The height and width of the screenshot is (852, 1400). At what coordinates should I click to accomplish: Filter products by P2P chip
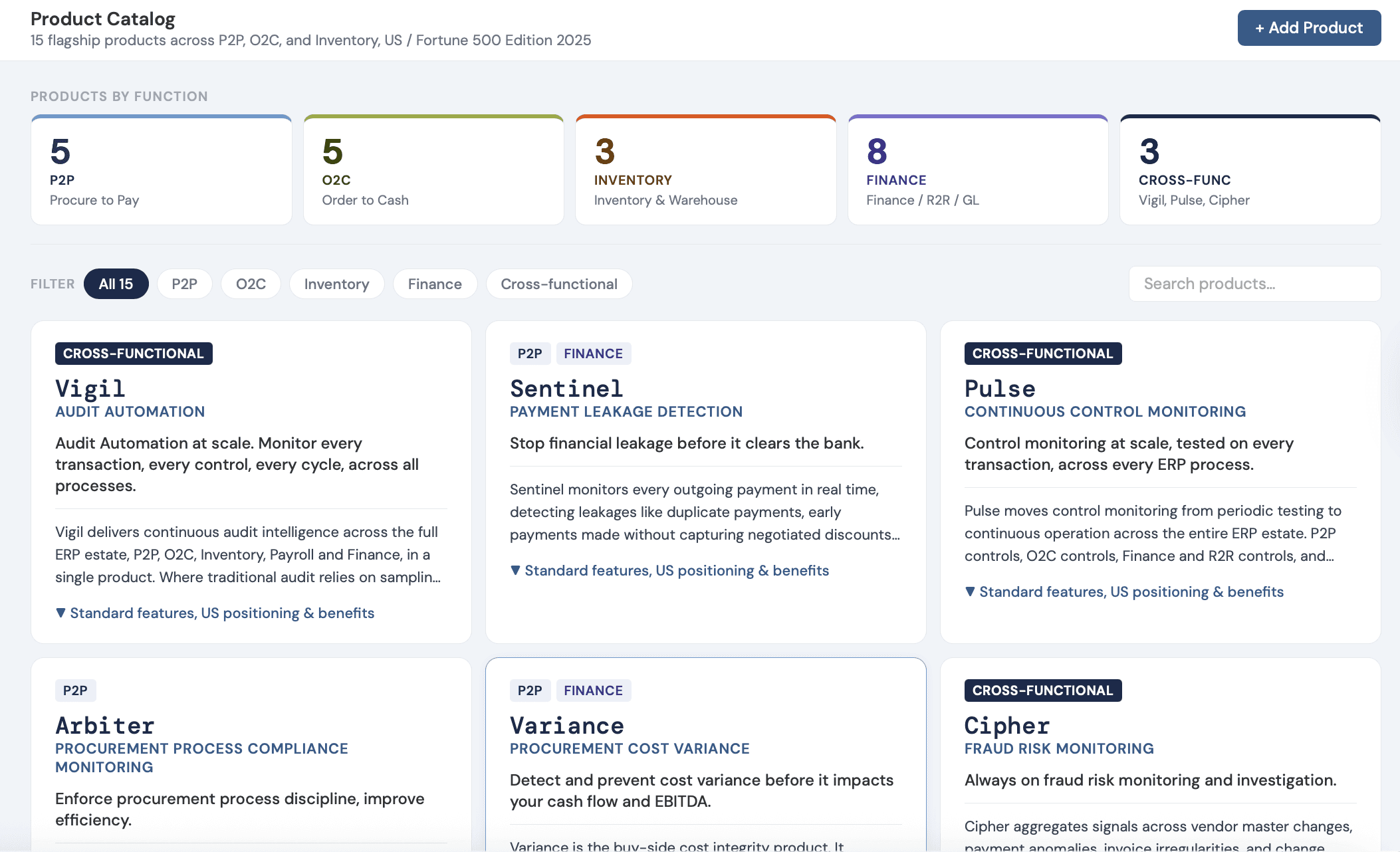click(184, 284)
